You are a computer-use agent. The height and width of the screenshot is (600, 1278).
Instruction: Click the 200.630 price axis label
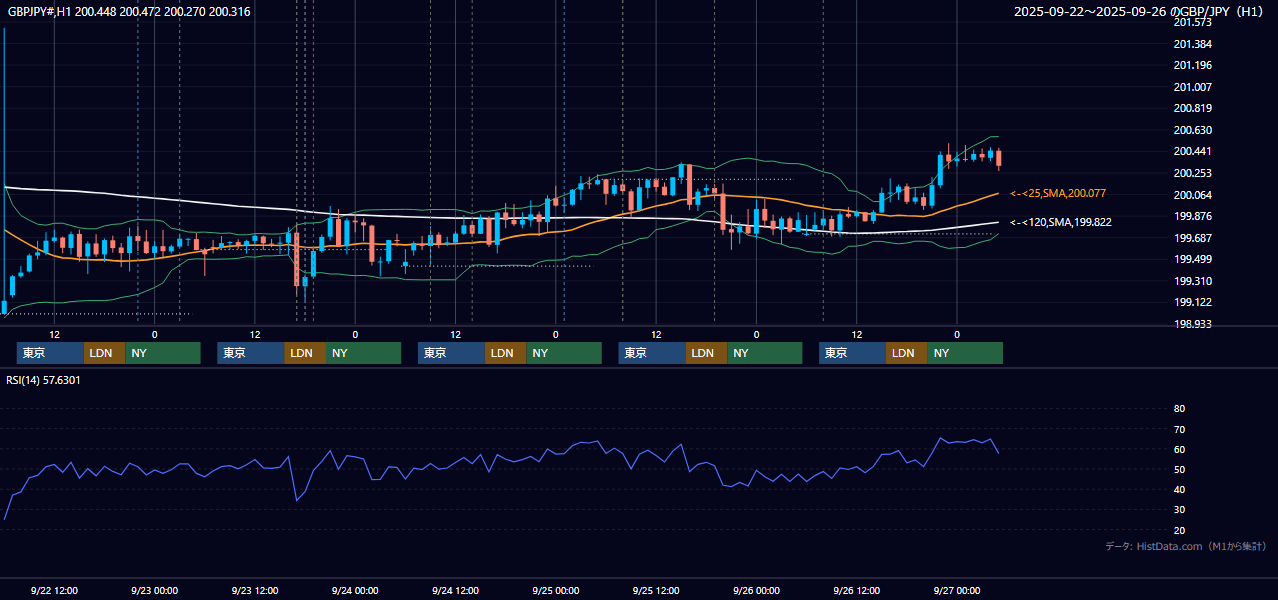[x=1192, y=130]
